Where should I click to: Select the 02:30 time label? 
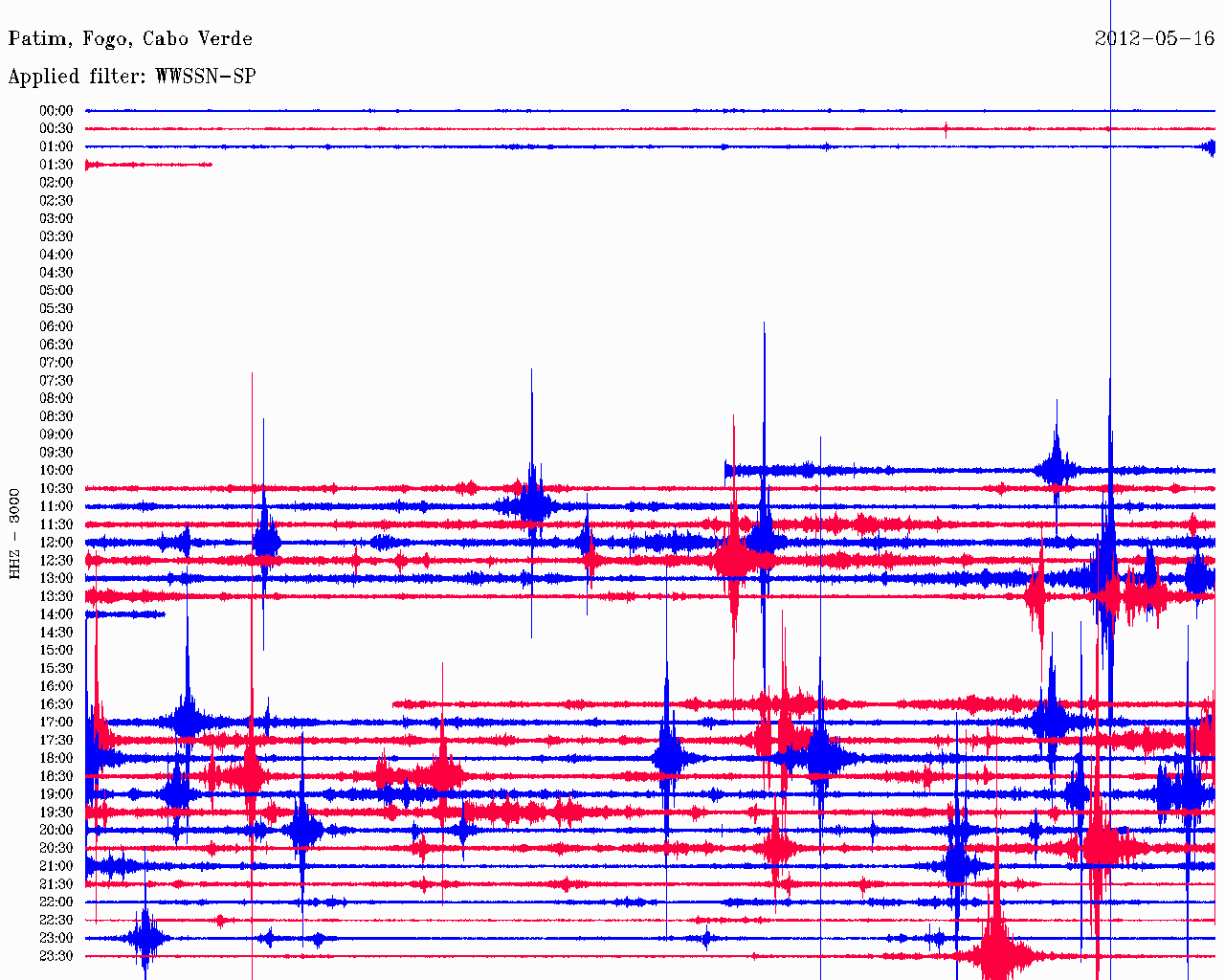pyautogui.click(x=56, y=201)
